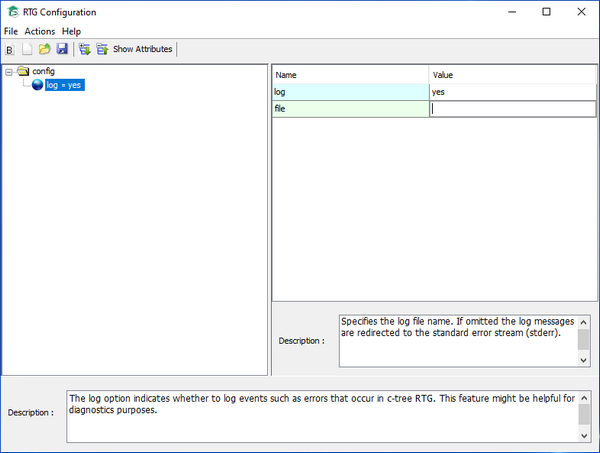Close the RTG Configuration window
The width and height of the screenshot is (600, 453).
coord(581,12)
